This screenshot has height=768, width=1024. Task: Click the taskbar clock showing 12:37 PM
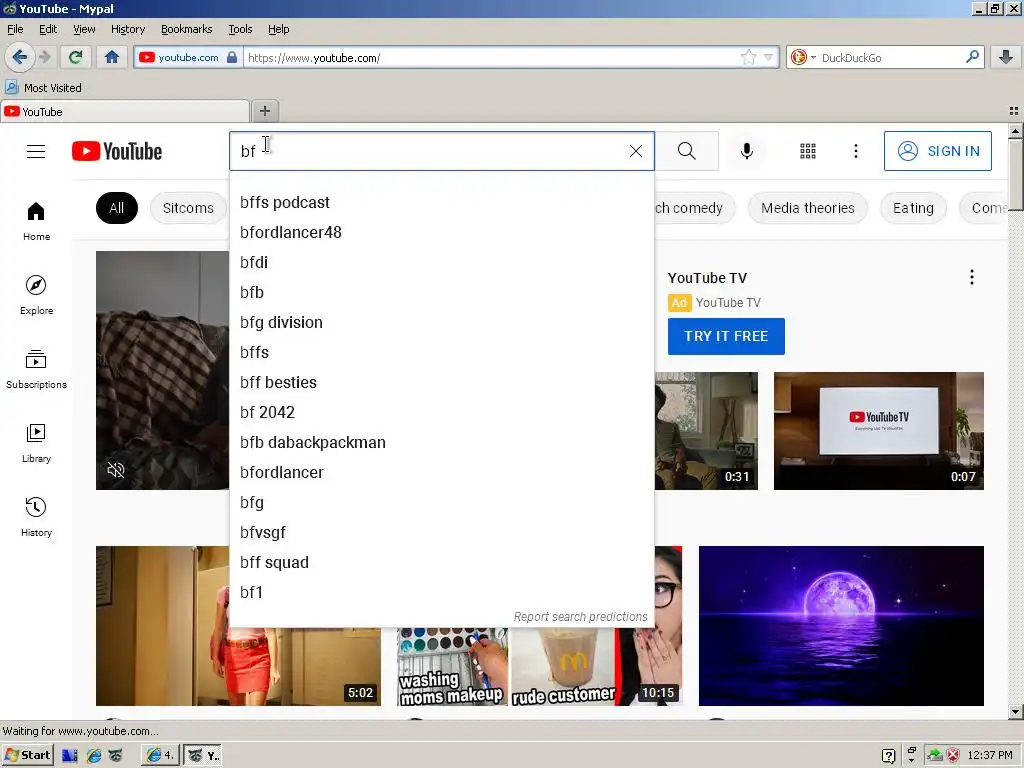click(x=990, y=755)
